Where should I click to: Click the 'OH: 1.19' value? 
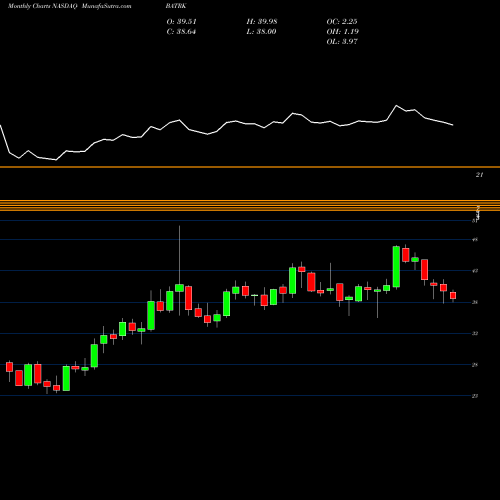click(x=343, y=32)
